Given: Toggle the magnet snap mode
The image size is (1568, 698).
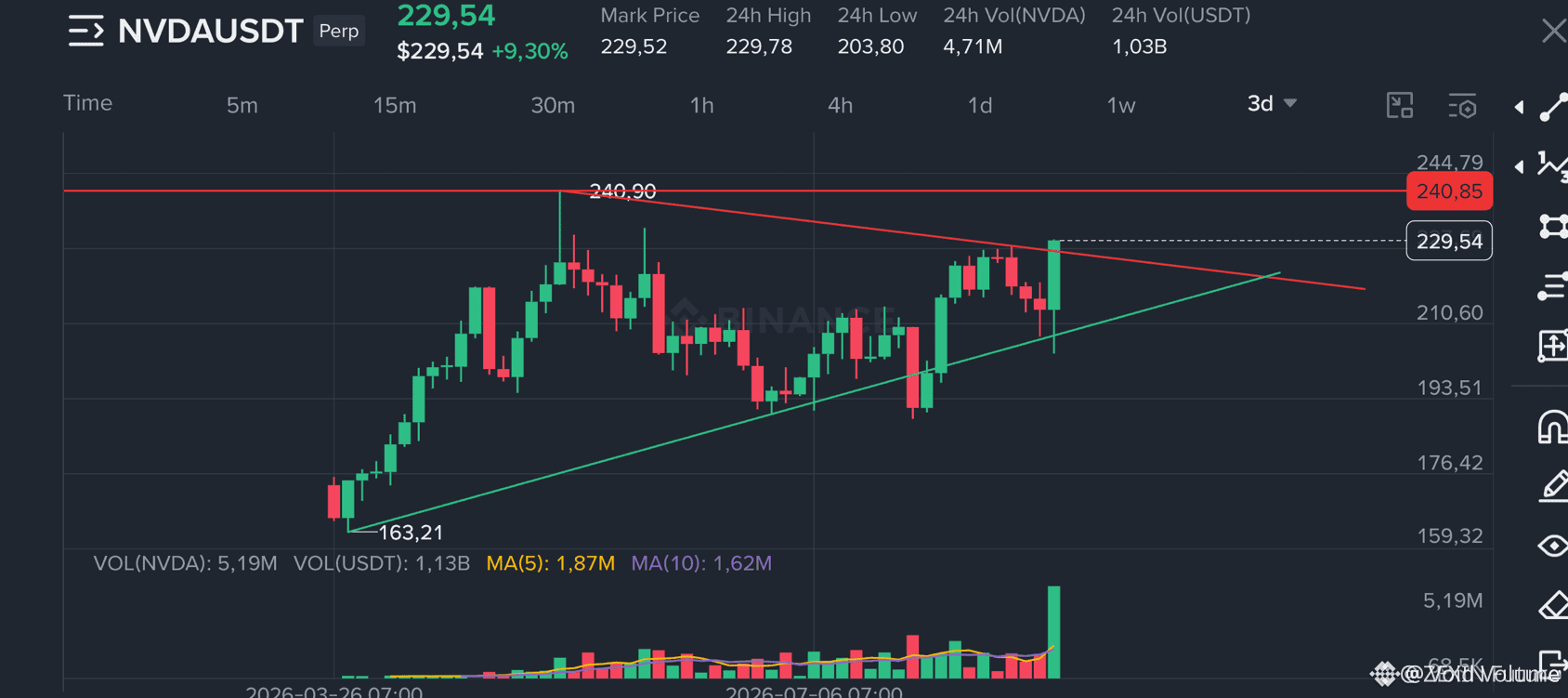Looking at the screenshot, I should 1553,427.
